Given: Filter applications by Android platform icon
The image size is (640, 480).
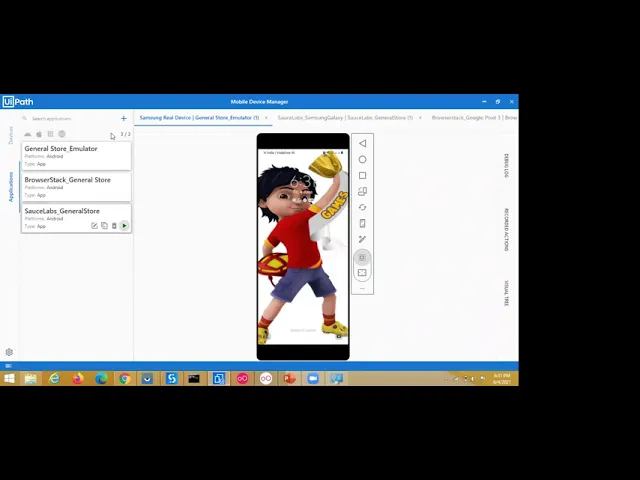Looking at the screenshot, I should 28,134.
